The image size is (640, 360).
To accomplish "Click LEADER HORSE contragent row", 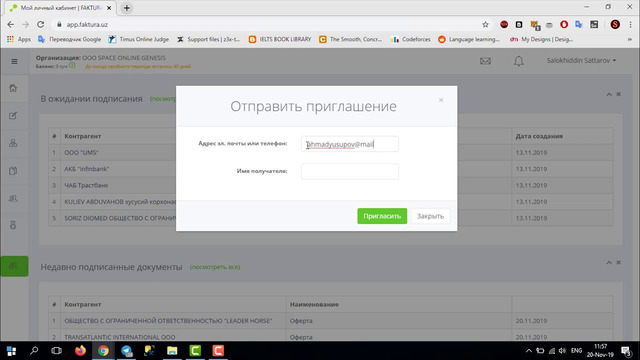I will point(331,321).
